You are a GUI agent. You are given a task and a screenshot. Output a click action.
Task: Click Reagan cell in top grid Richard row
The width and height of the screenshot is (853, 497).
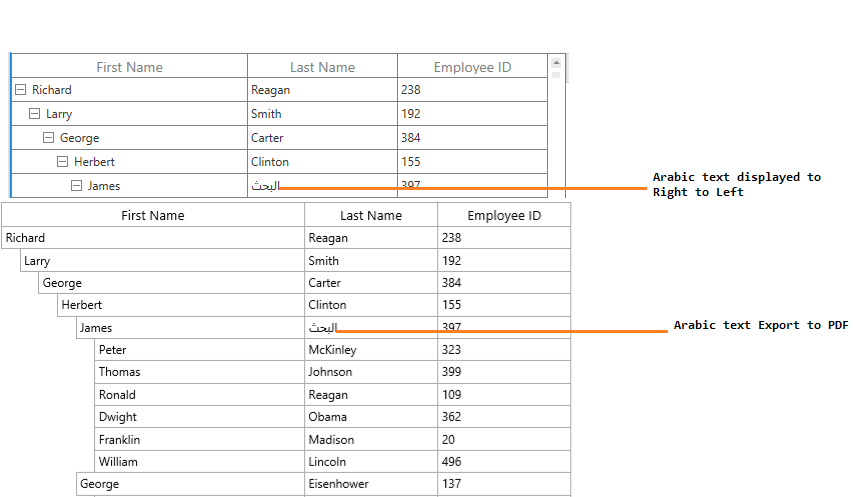click(x=322, y=90)
